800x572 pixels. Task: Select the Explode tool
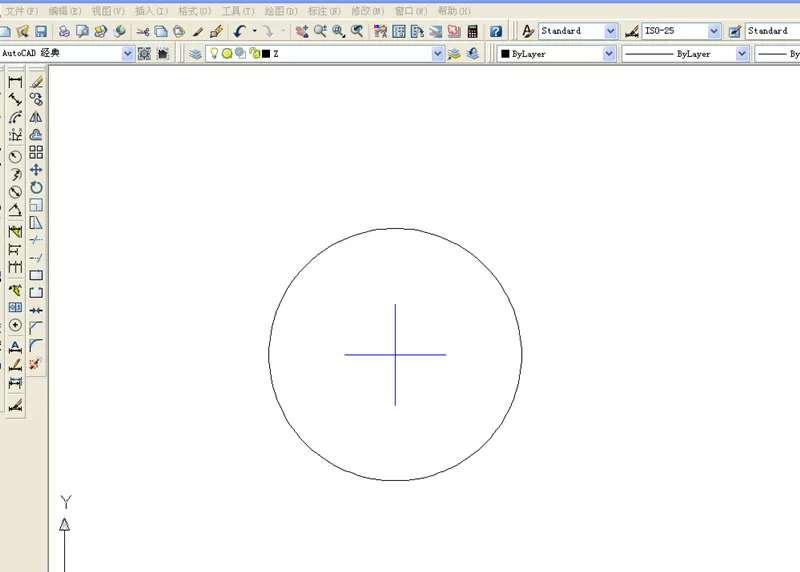point(36,363)
